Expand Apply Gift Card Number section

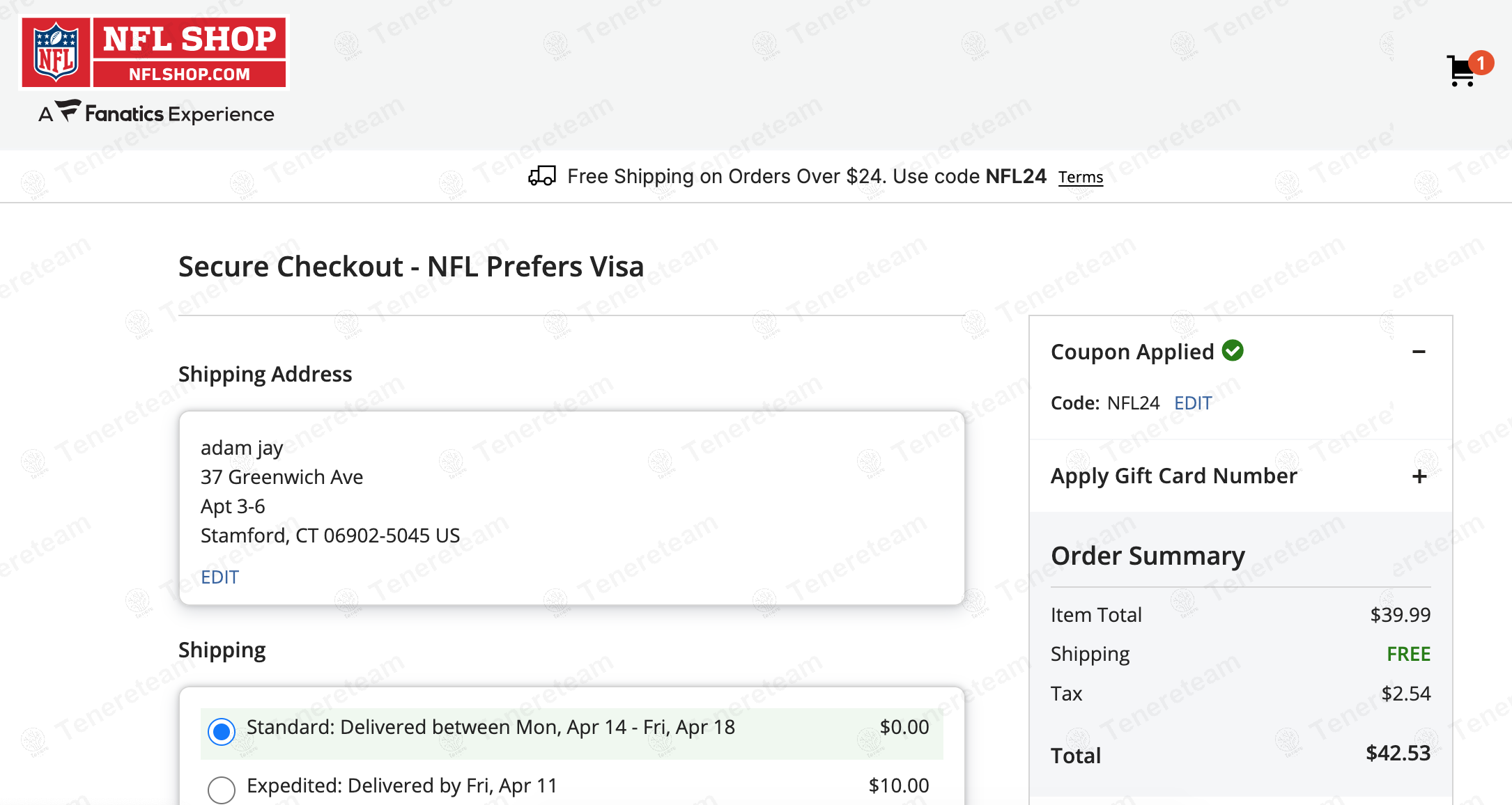[x=1419, y=476]
